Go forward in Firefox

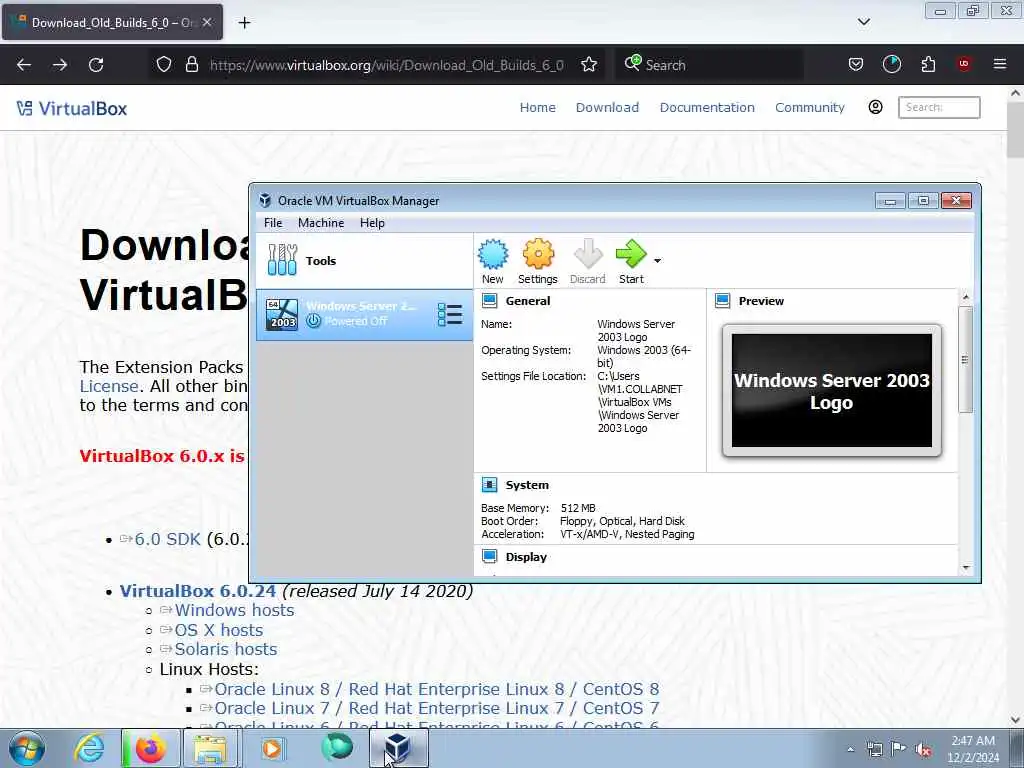tap(59, 65)
